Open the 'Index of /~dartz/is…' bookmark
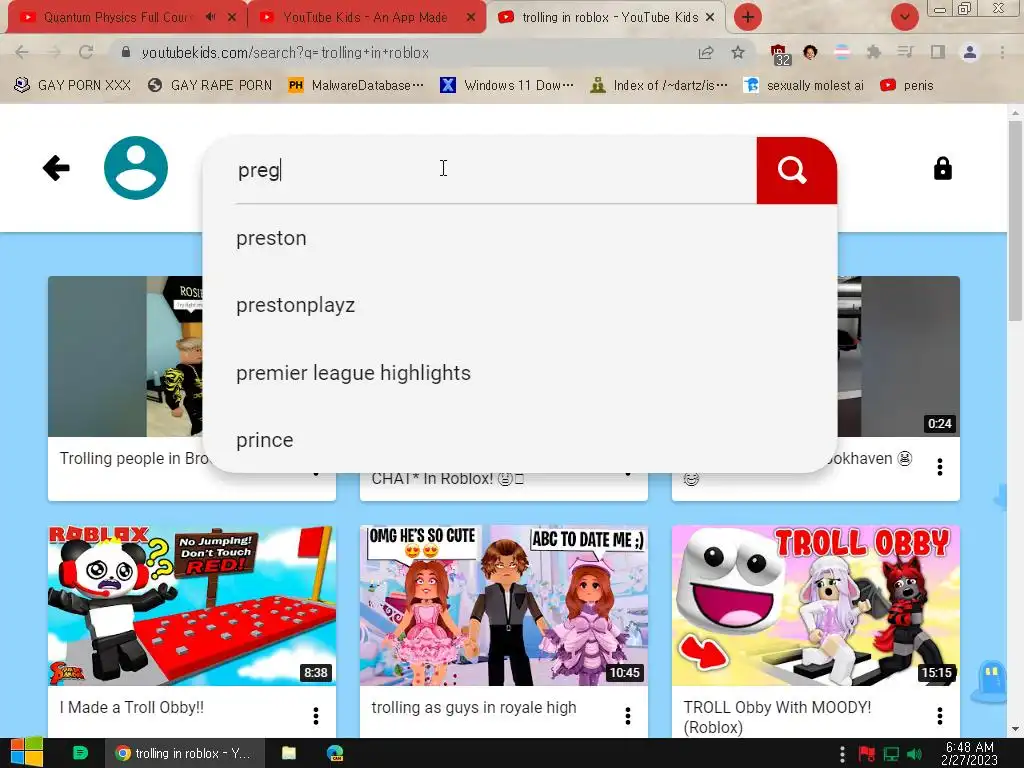The image size is (1024, 768). [x=659, y=86]
